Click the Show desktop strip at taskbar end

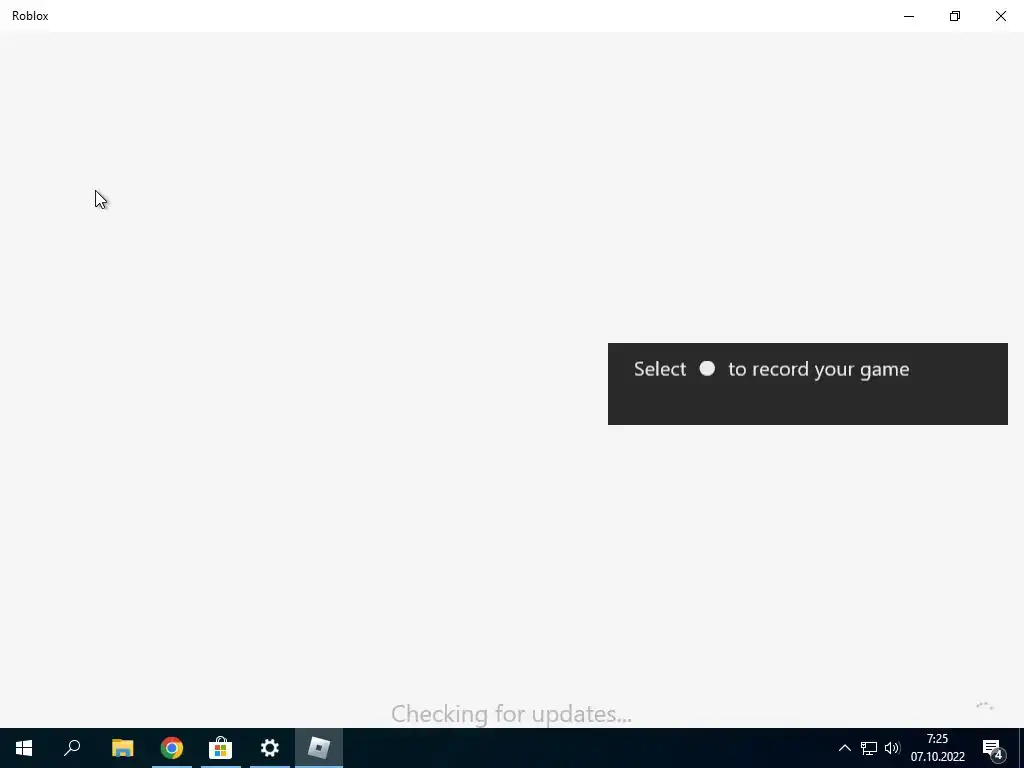[1021, 748]
